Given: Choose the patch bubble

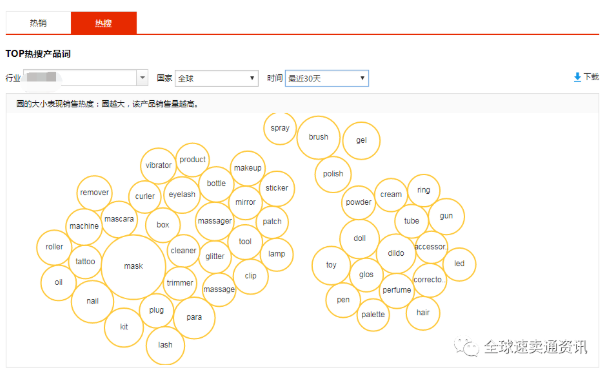Looking at the screenshot, I should [x=272, y=222].
